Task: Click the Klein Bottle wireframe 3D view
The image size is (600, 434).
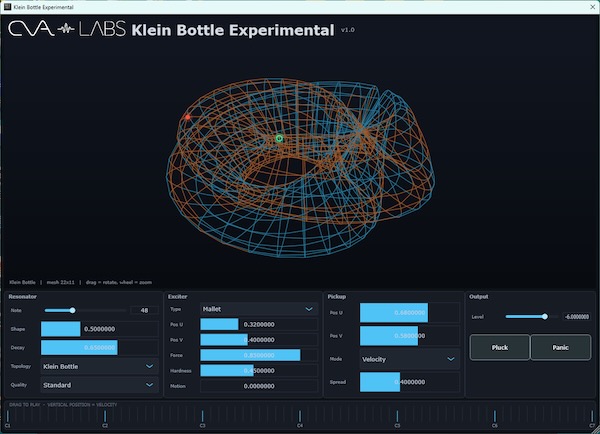Action: [x=300, y=168]
